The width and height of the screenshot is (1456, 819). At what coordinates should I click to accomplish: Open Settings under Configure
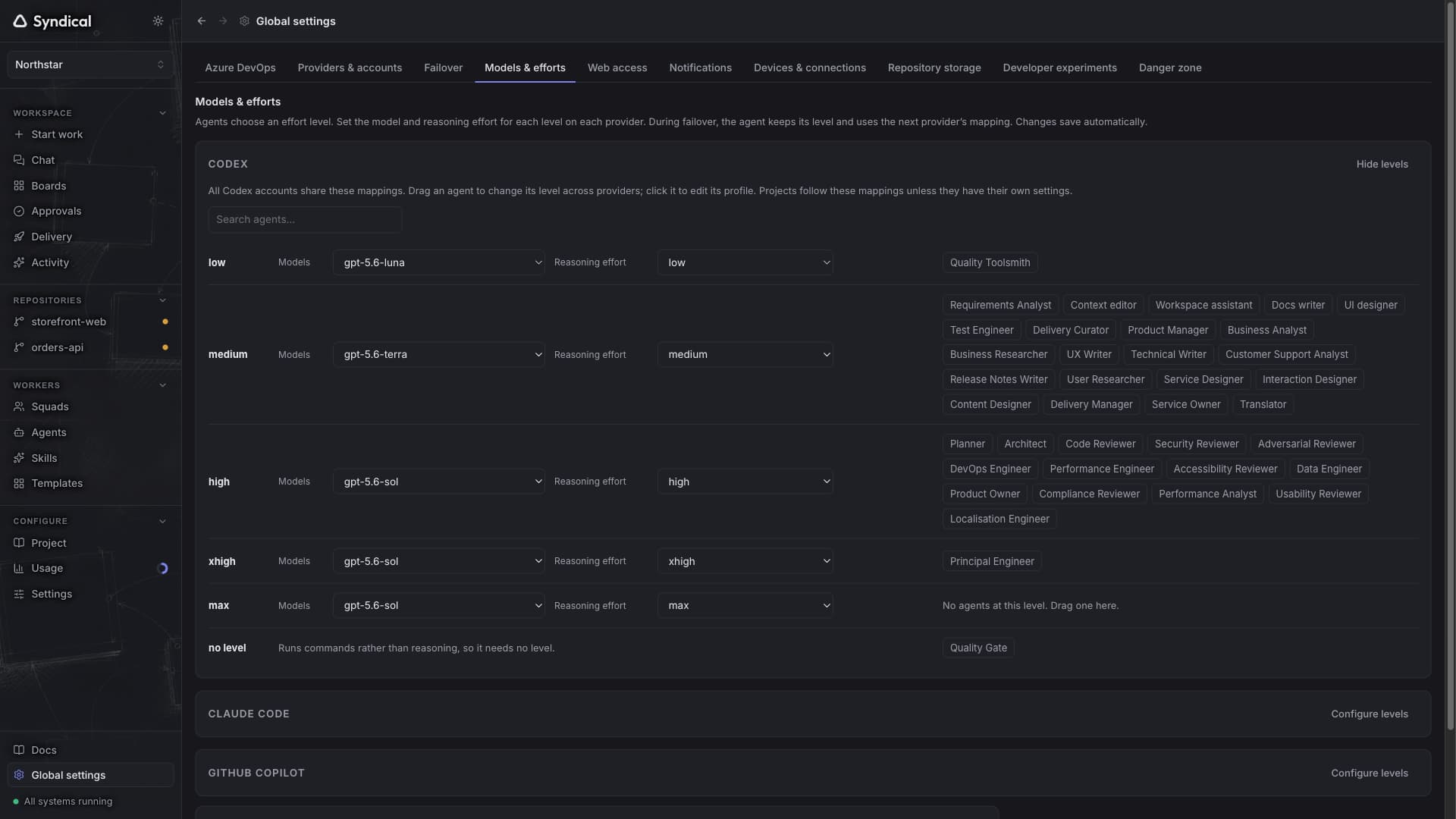[x=90, y=594]
